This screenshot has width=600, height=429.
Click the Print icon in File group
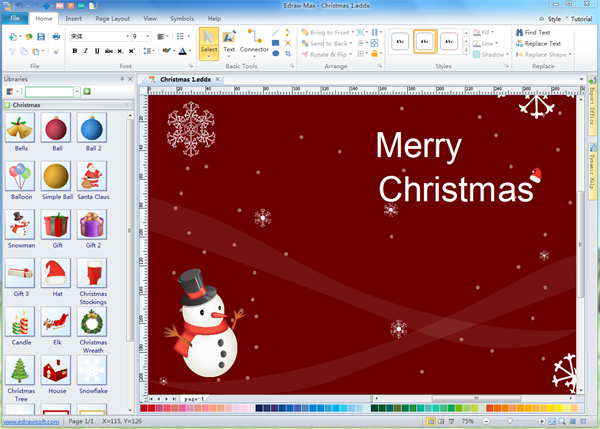click(56, 37)
